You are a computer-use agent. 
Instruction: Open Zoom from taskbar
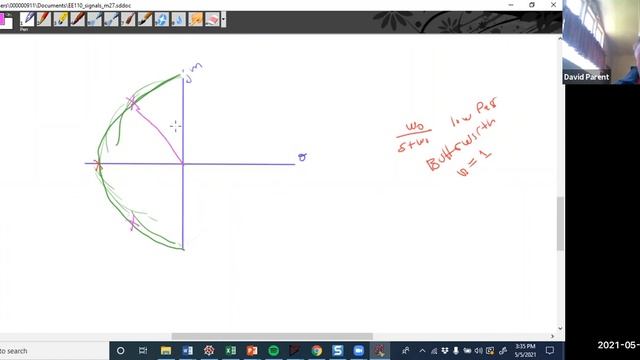(x=359, y=351)
